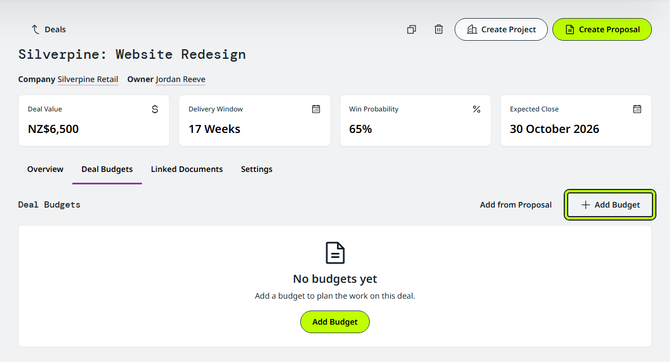
Task: Click the No budgets yet heading
Action: click(335, 279)
